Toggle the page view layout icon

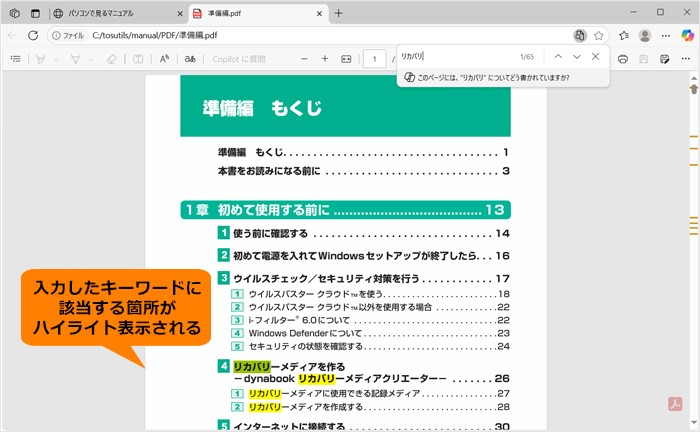pyautogui.click(x=138, y=59)
